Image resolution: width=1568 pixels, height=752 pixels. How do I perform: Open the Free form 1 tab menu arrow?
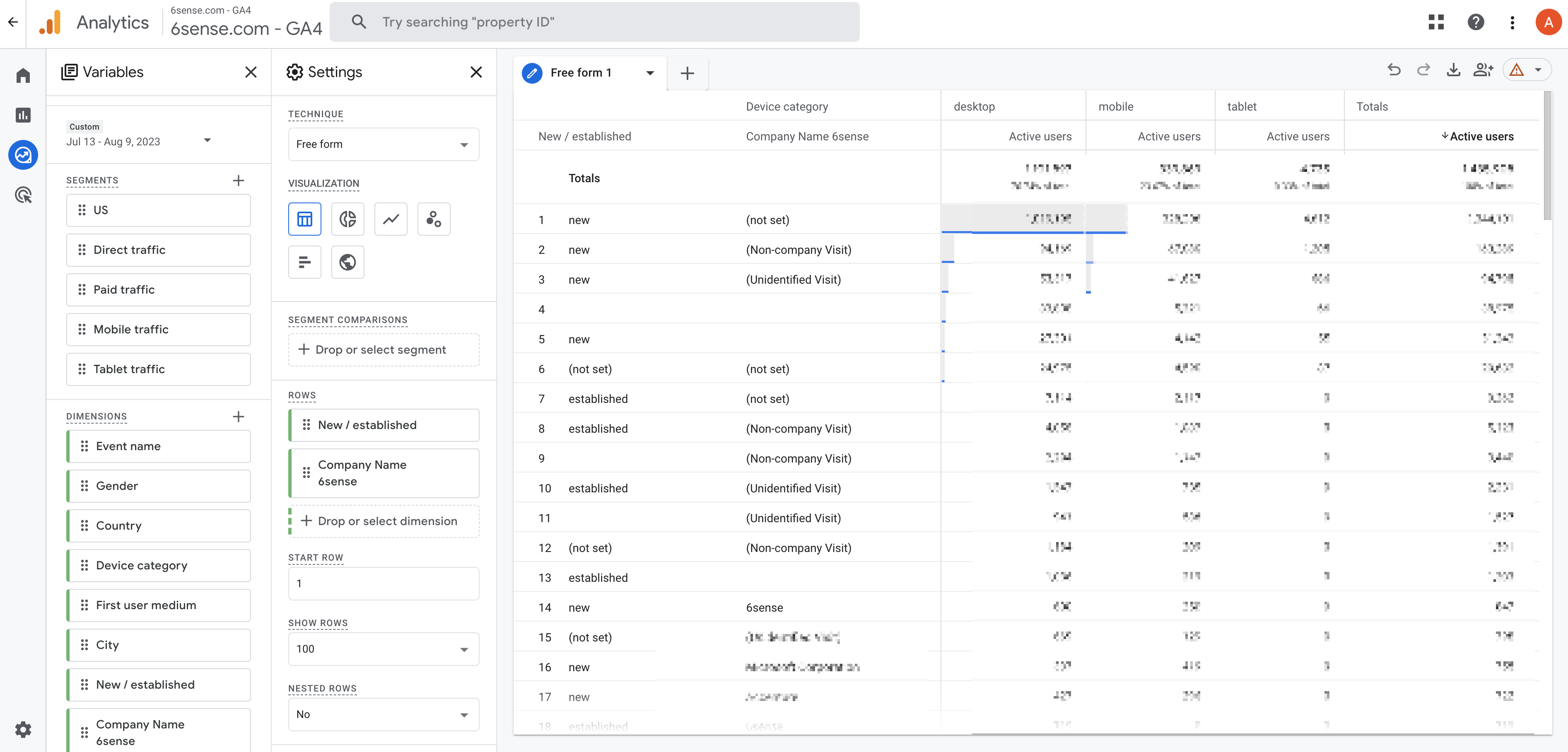(650, 73)
